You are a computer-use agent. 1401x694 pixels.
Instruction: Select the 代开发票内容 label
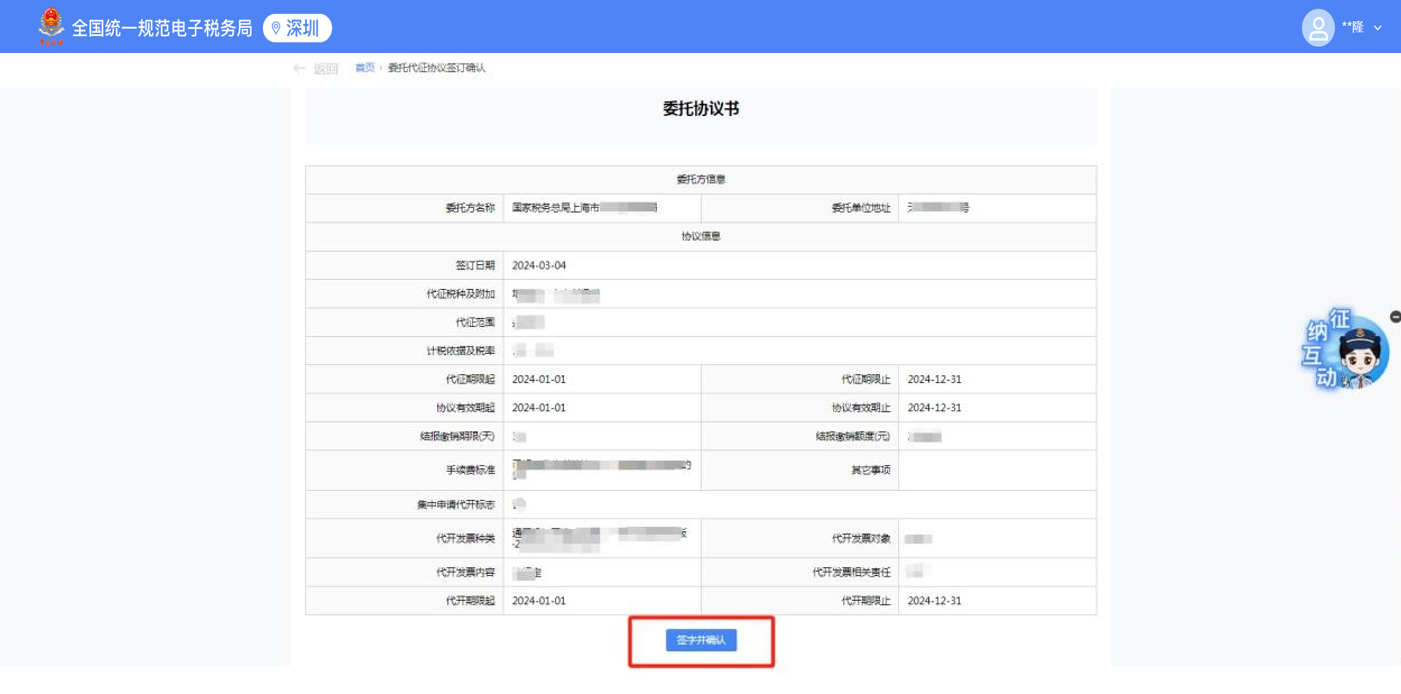click(x=465, y=573)
